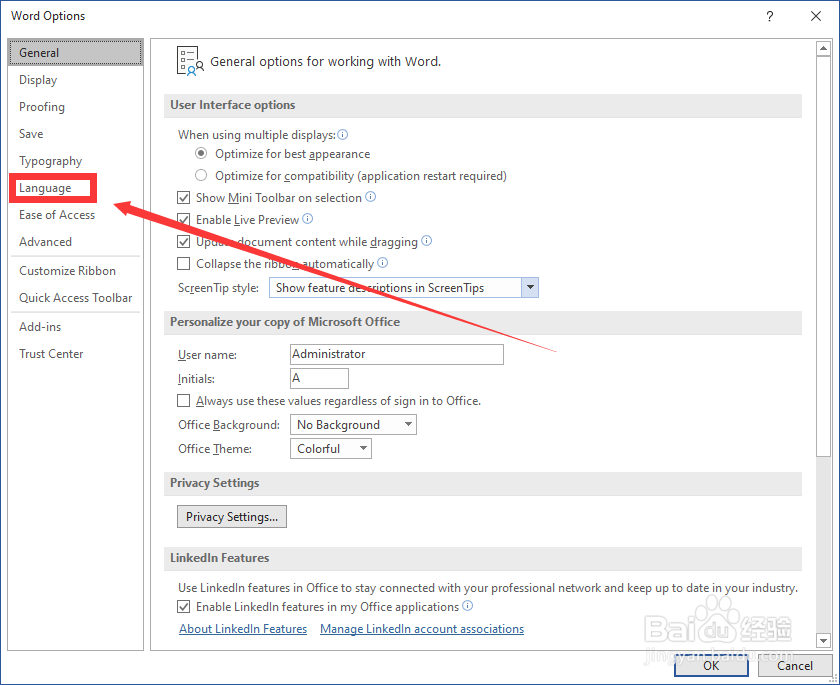The width and height of the screenshot is (840, 685).
Task: Open the Save category
Action: 75,134
